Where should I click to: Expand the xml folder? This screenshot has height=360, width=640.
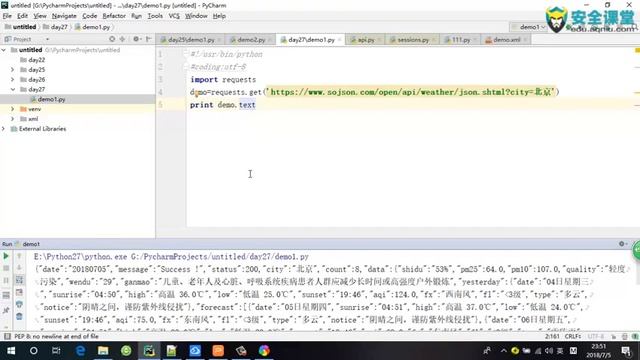click(13, 119)
